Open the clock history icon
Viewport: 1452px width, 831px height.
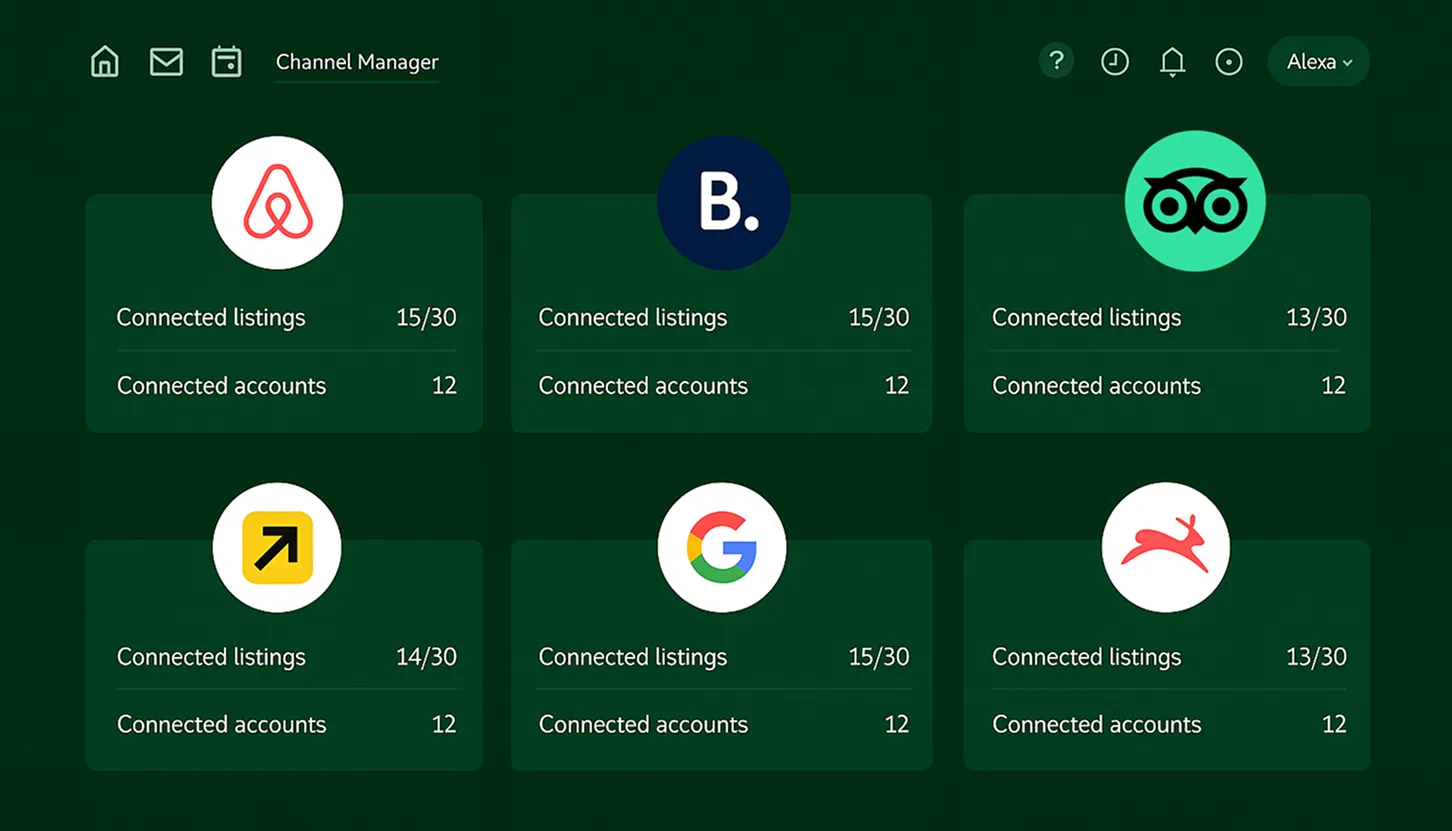1115,62
